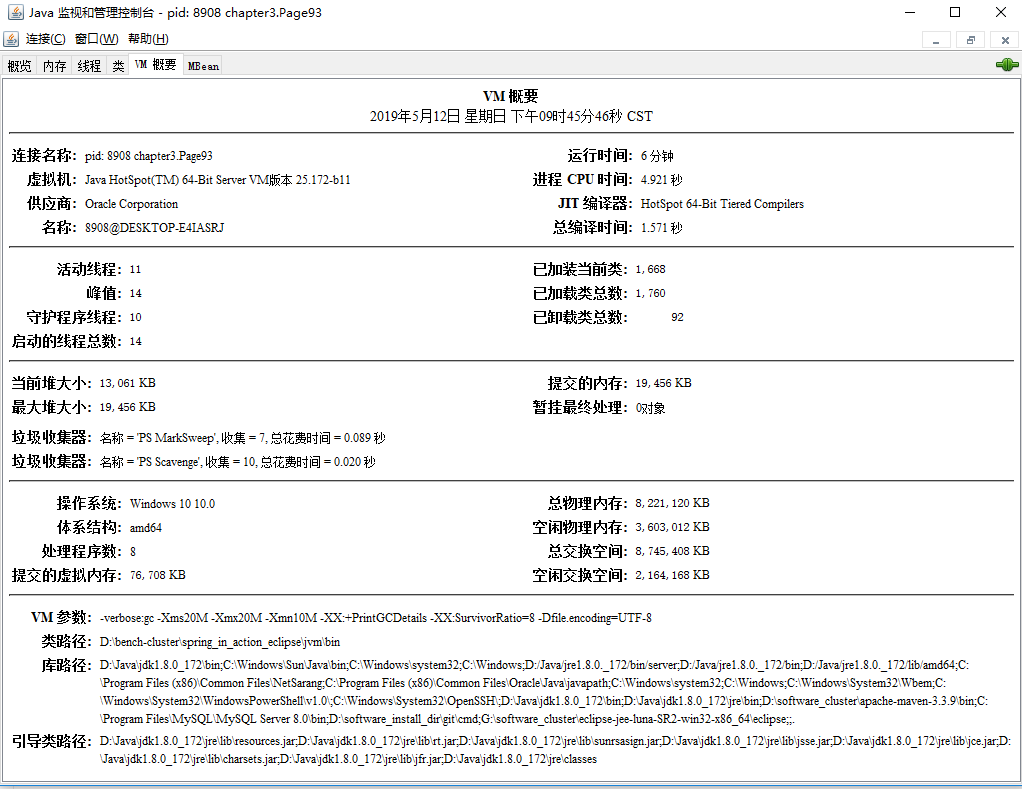This screenshot has width=1022, height=789.
Task: Click the 最大堆大小 label
Action: tap(51, 407)
